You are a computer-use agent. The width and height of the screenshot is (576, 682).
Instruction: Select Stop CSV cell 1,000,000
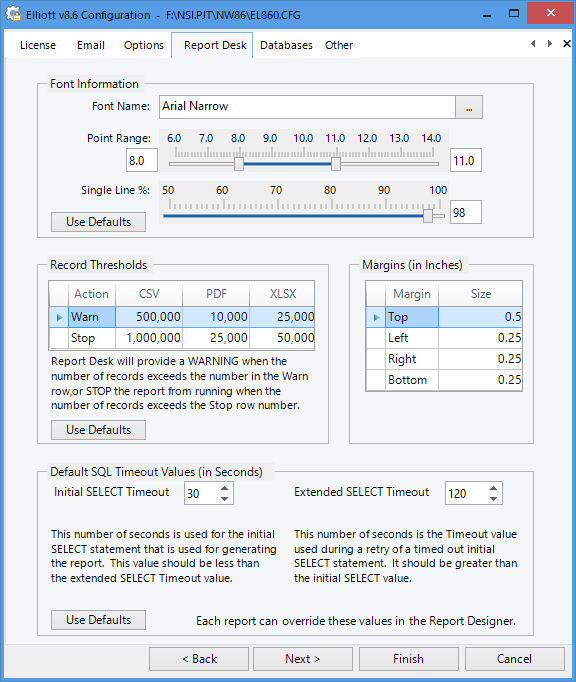click(149, 338)
